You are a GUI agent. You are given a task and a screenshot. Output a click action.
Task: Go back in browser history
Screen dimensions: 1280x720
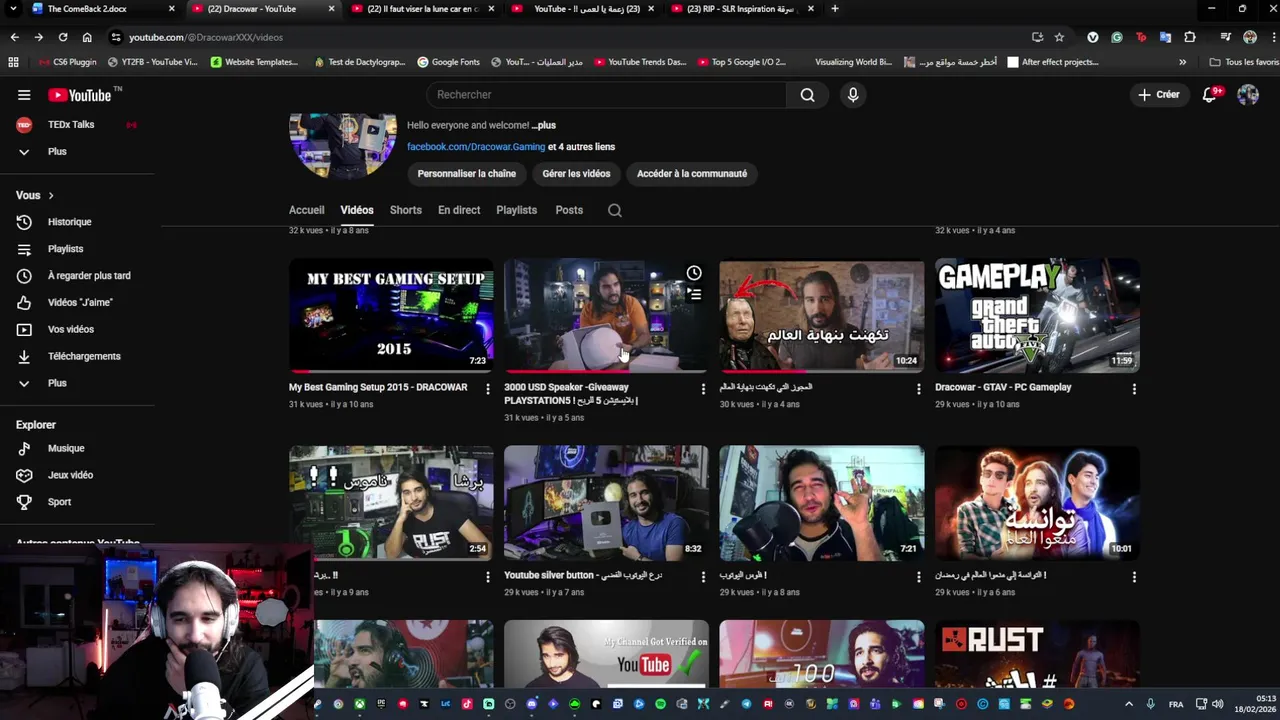(x=15, y=37)
